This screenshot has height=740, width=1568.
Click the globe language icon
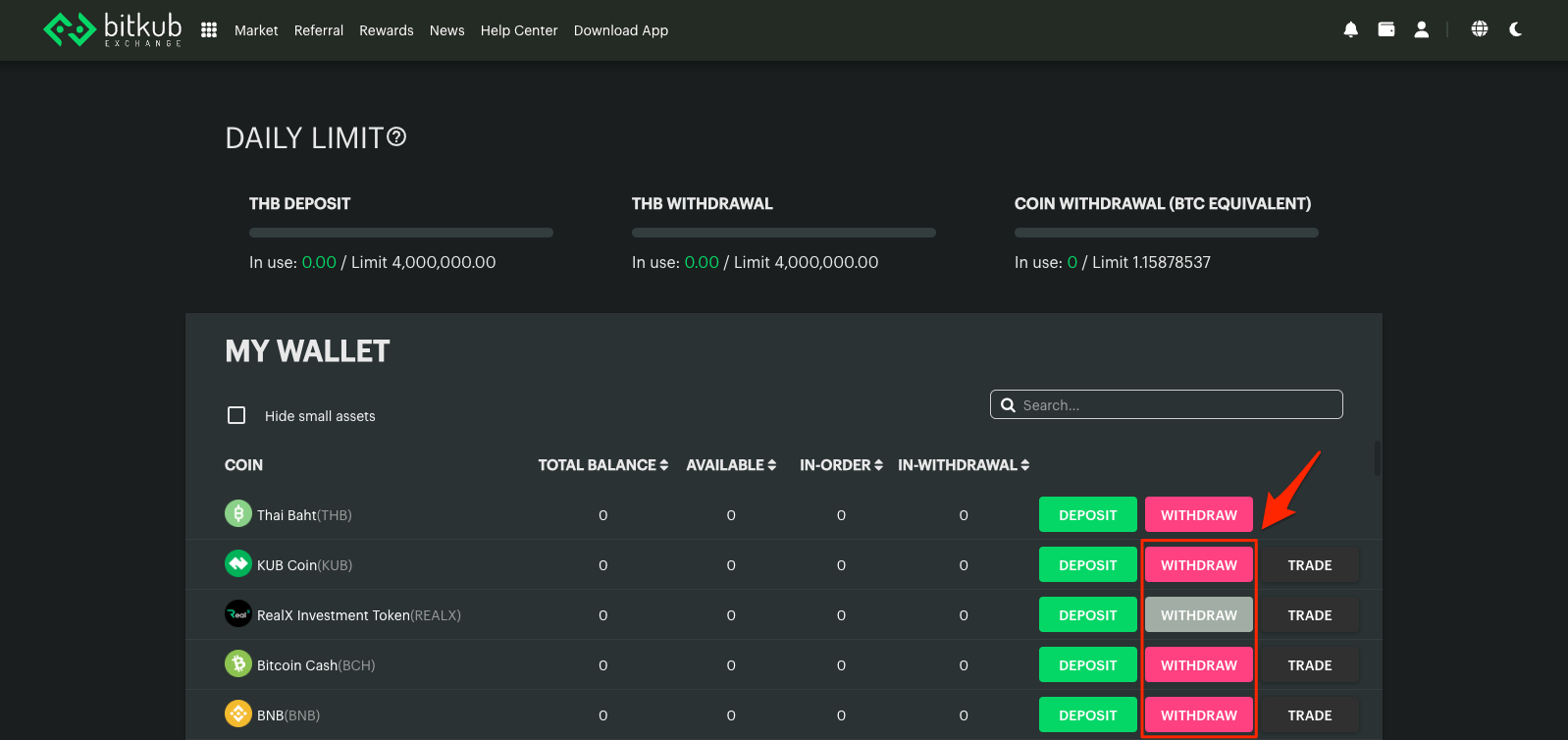point(1480,29)
